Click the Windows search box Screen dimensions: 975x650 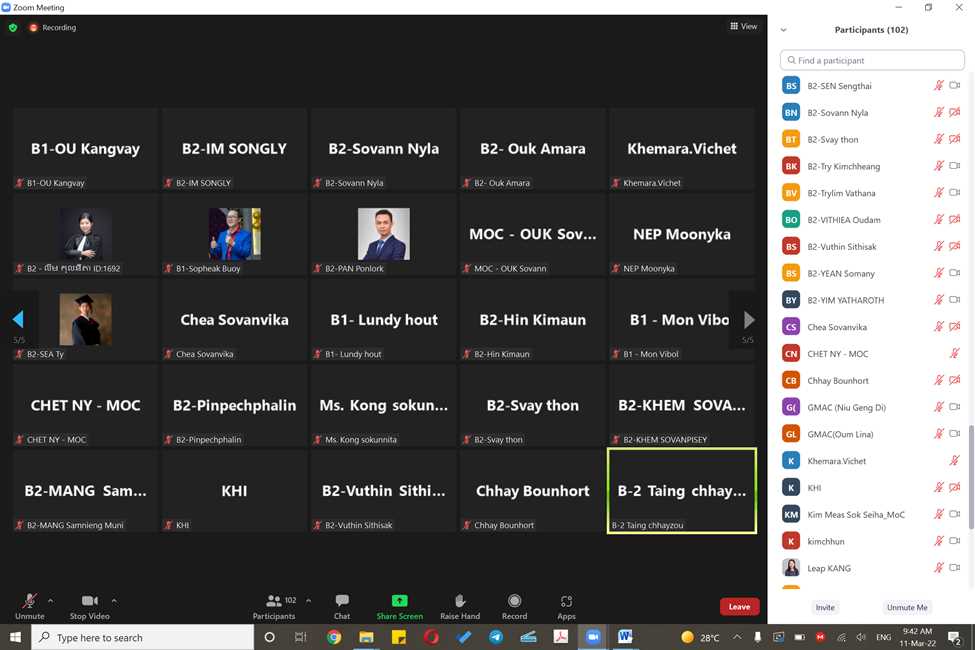pos(143,637)
